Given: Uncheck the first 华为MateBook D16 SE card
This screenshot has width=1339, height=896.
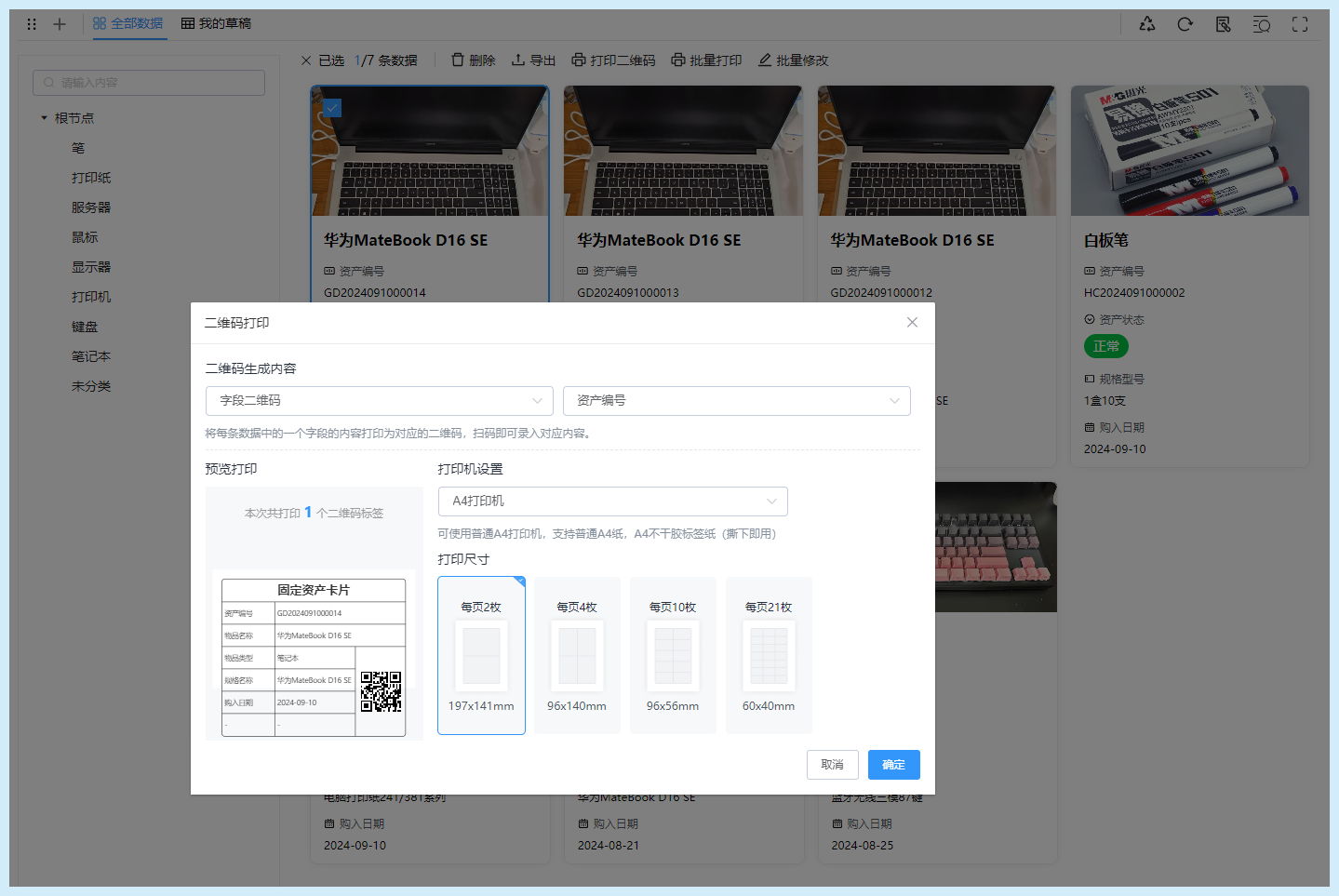Looking at the screenshot, I should pos(332,108).
